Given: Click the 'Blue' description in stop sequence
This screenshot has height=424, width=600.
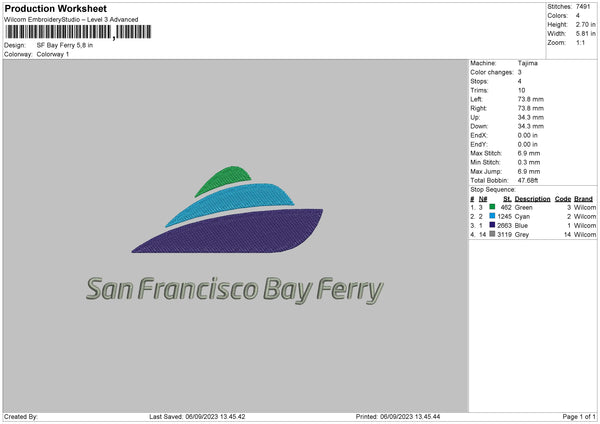Looking at the screenshot, I should point(521,226).
